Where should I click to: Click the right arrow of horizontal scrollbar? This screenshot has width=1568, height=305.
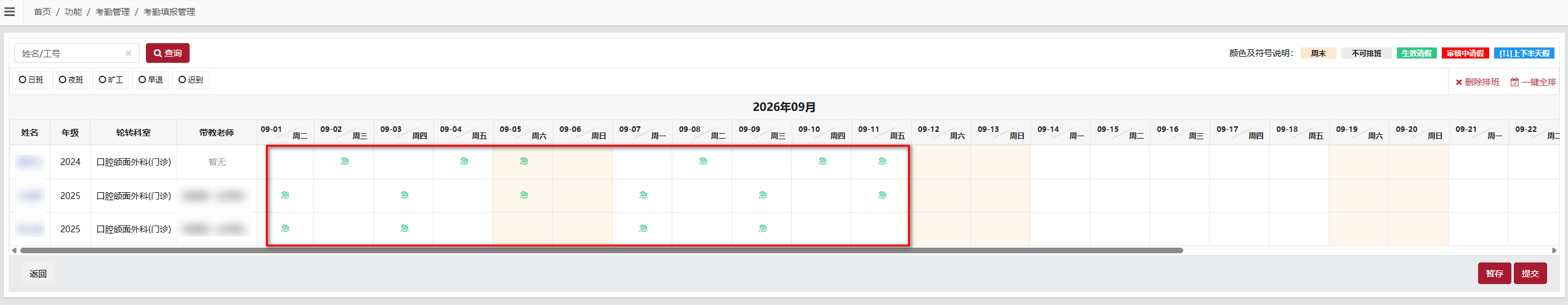[x=1554, y=250]
